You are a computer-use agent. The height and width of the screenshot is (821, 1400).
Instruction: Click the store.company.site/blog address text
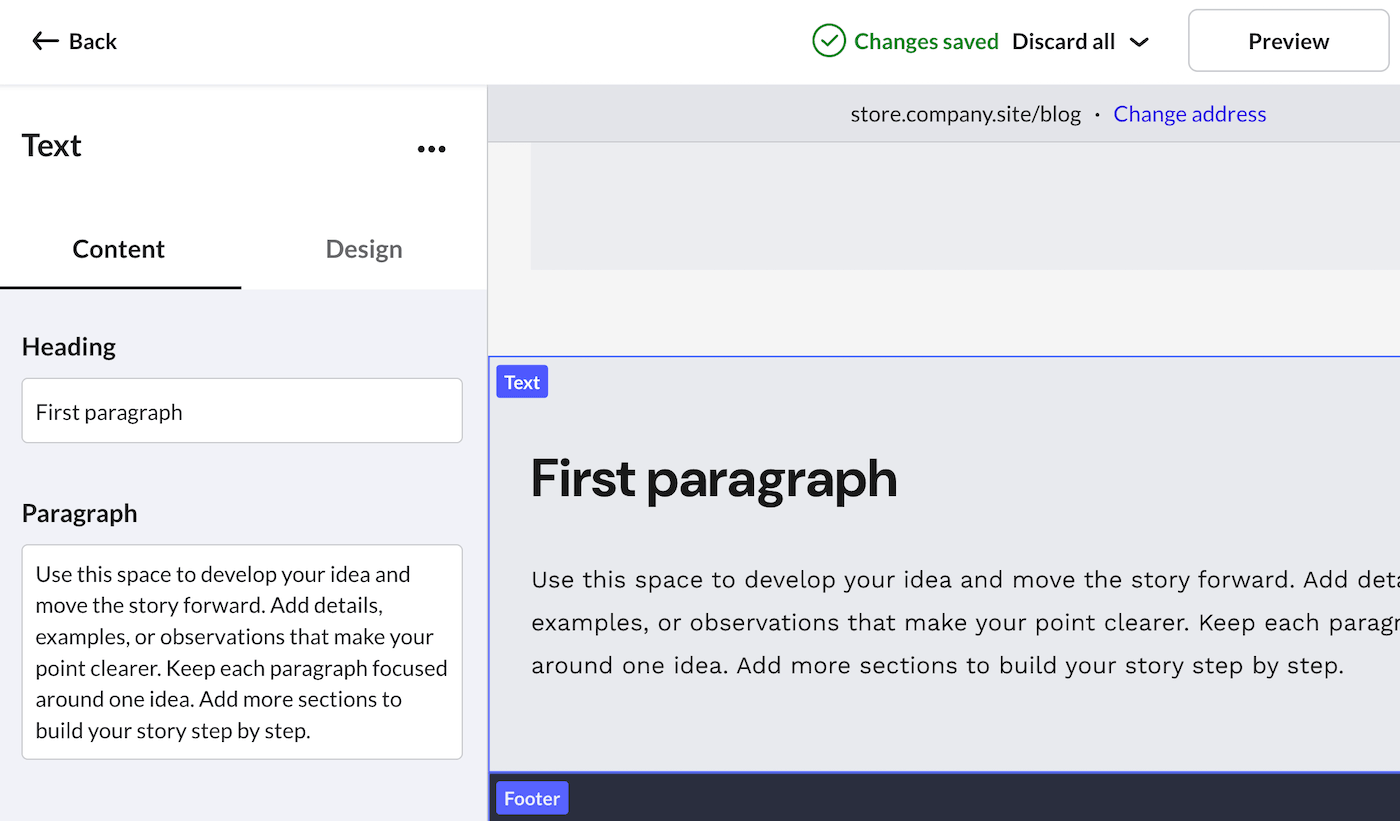pyautogui.click(x=966, y=114)
